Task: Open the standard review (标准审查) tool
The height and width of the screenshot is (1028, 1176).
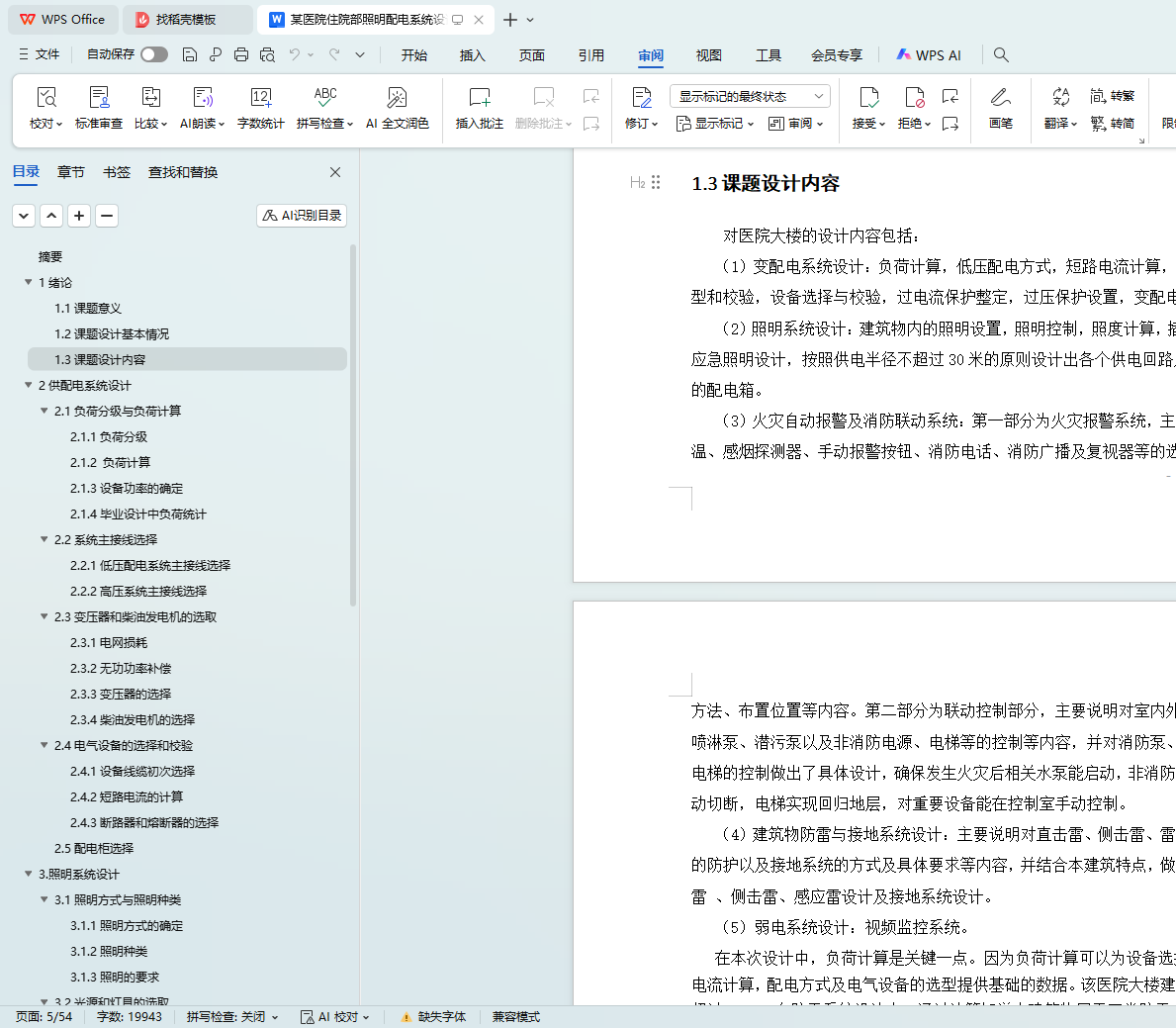Action: click(99, 98)
